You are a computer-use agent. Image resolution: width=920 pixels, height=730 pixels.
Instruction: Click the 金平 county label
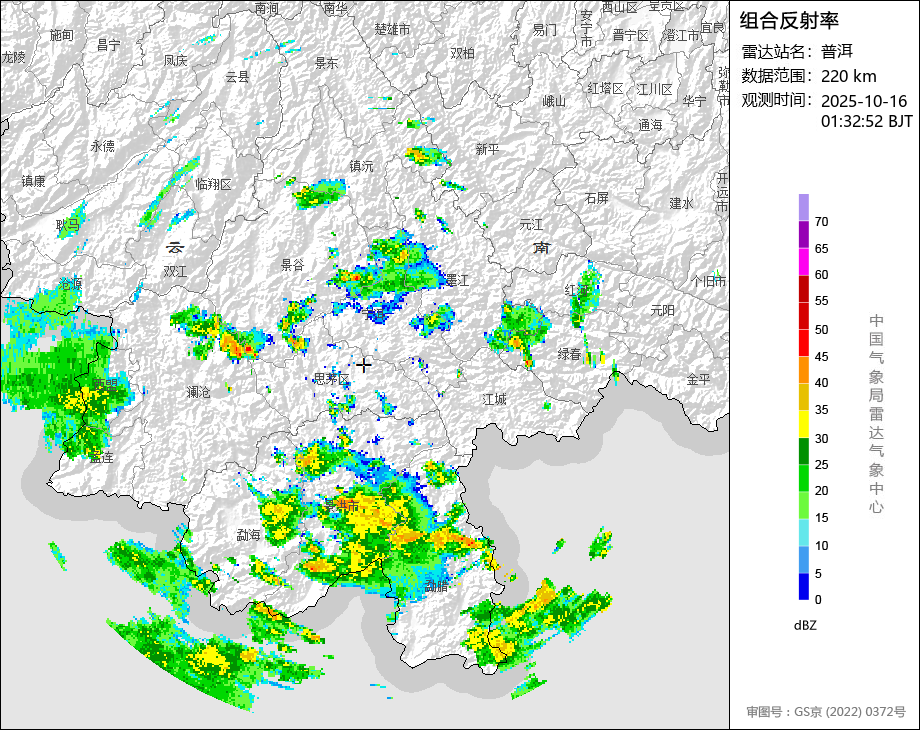[x=698, y=380]
